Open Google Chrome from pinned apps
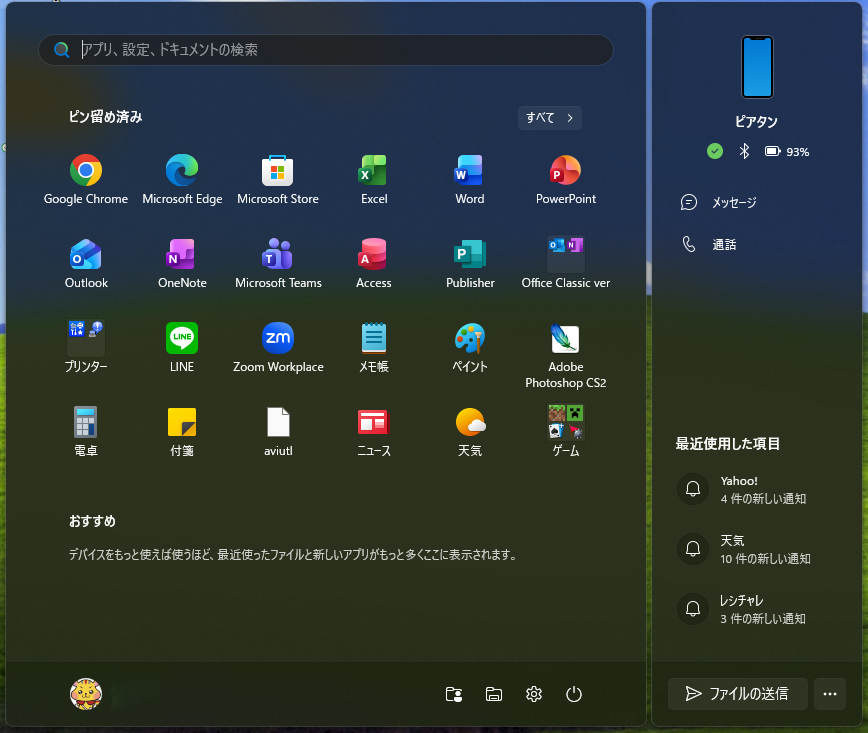Image resolution: width=868 pixels, height=733 pixels. 86,180
